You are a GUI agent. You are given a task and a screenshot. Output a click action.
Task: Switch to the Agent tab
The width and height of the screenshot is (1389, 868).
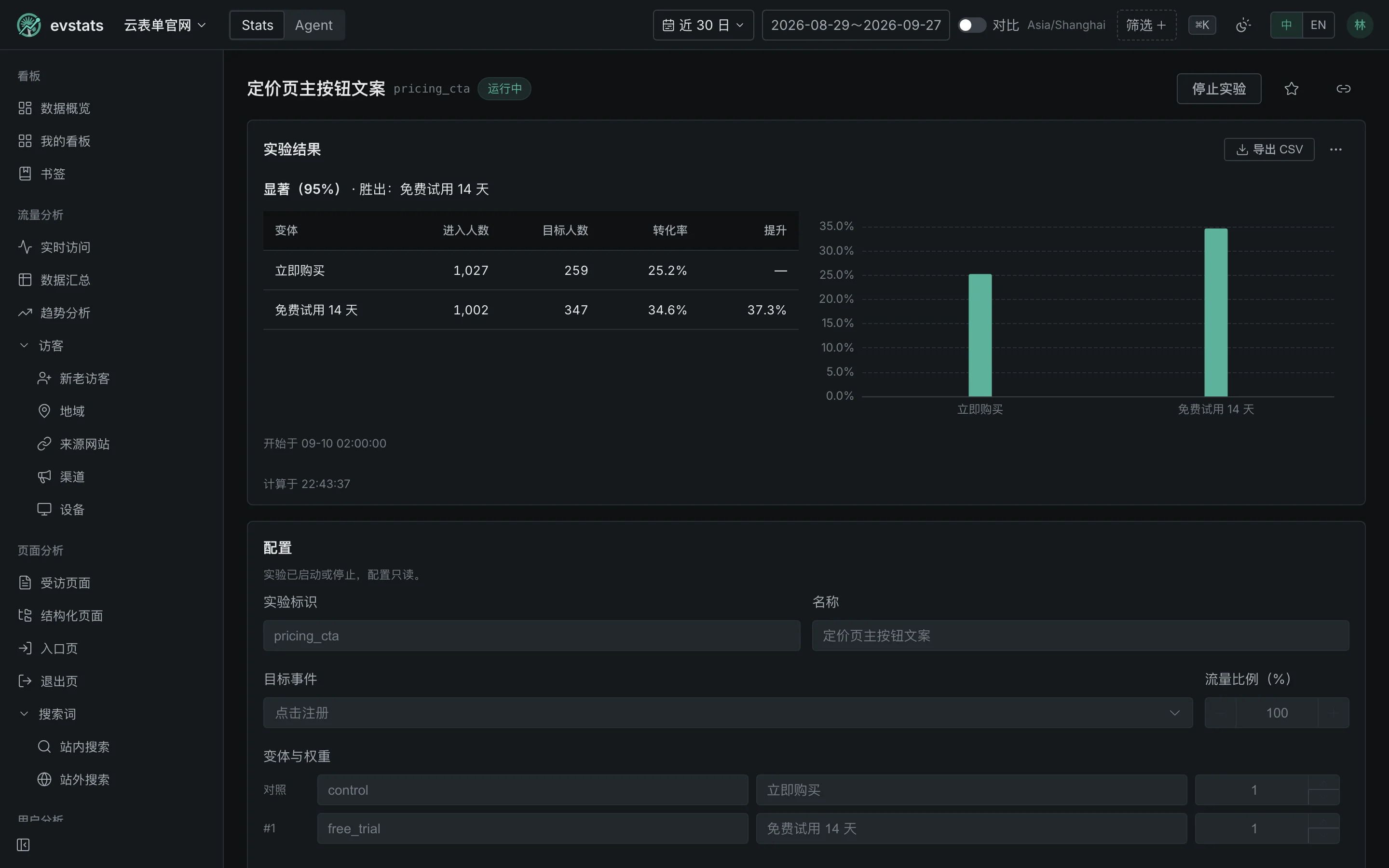pos(314,25)
